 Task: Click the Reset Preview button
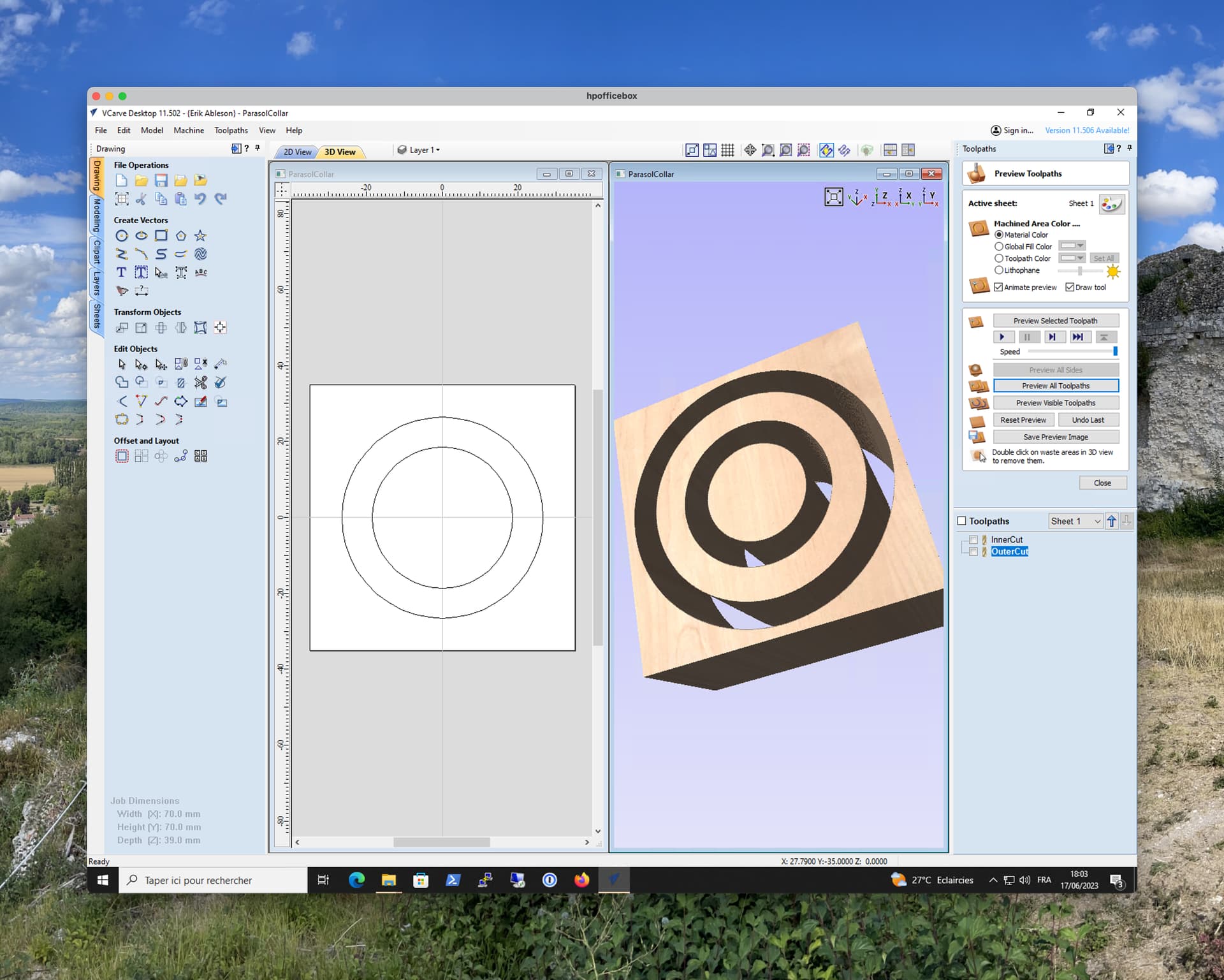(x=1023, y=420)
